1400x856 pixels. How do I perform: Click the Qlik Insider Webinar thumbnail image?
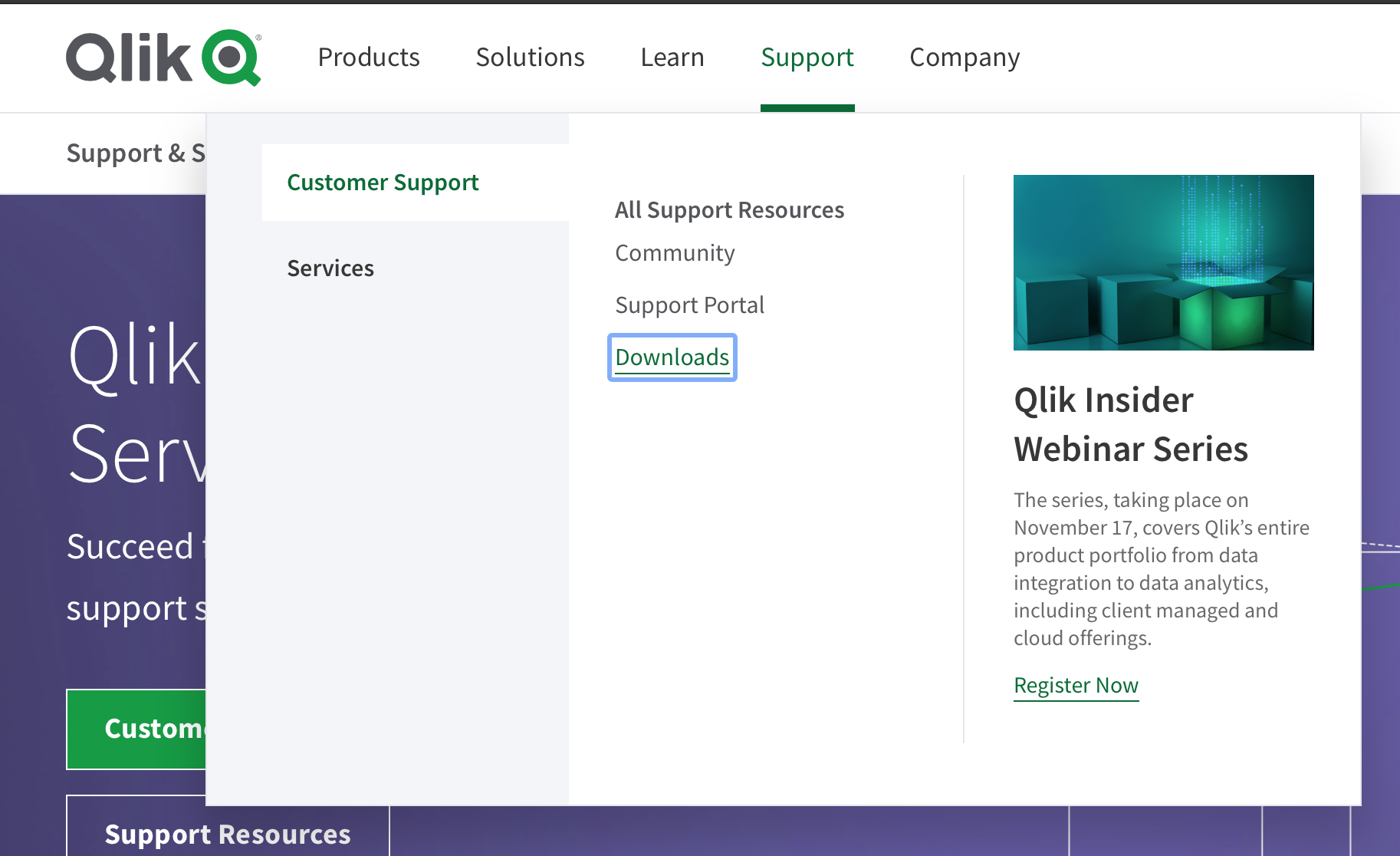coord(1163,262)
